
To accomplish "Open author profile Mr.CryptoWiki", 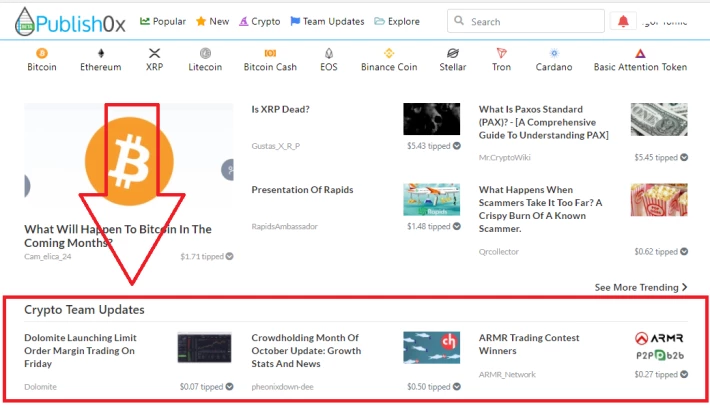I will [x=504, y=157].
